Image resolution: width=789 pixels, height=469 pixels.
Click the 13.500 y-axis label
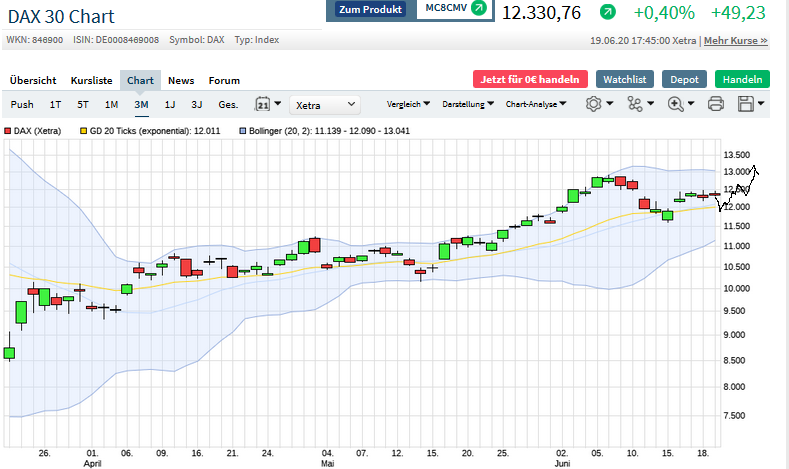pos(737,155)
